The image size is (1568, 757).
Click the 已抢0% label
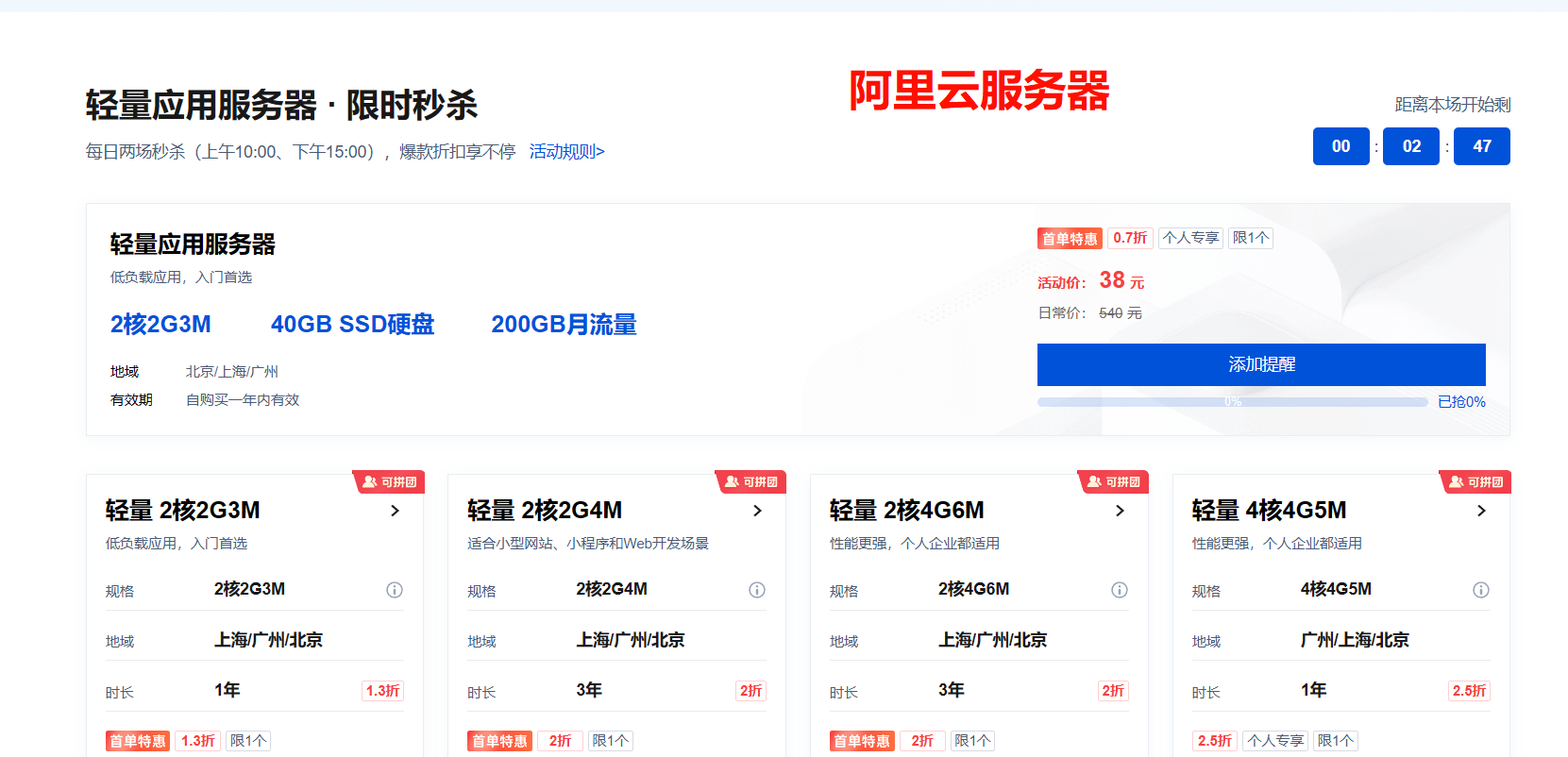tap(1461, 402)
